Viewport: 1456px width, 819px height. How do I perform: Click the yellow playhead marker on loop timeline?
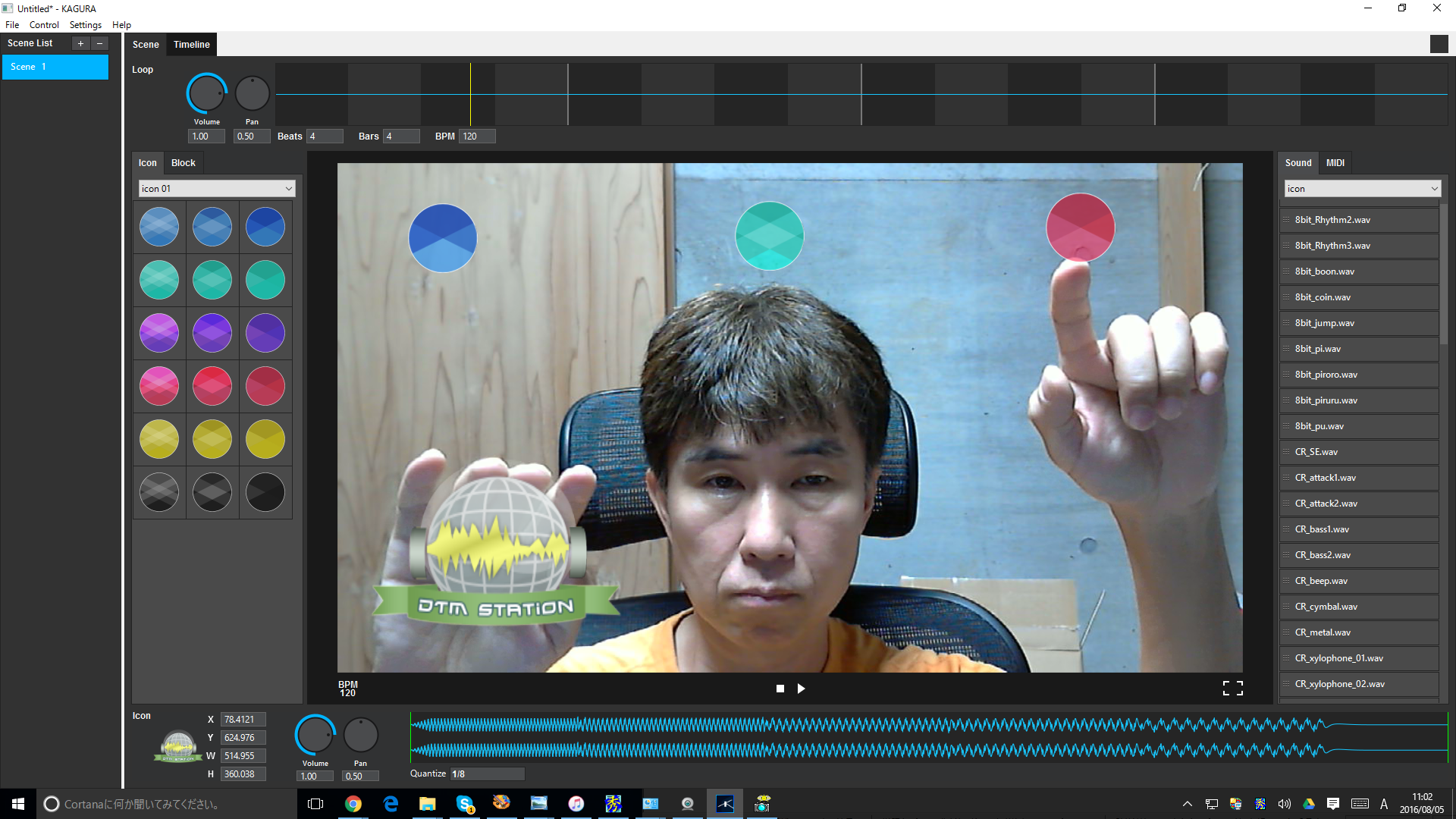(x=470, y=94)
